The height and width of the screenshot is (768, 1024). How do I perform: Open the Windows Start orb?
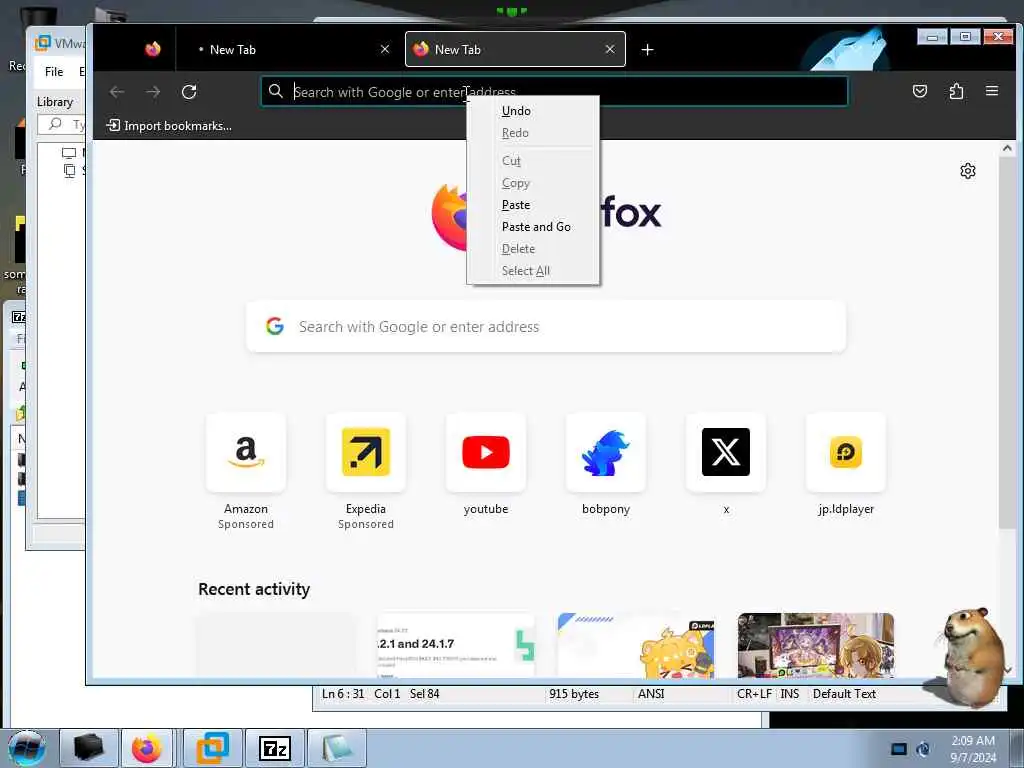pos(27,748)
